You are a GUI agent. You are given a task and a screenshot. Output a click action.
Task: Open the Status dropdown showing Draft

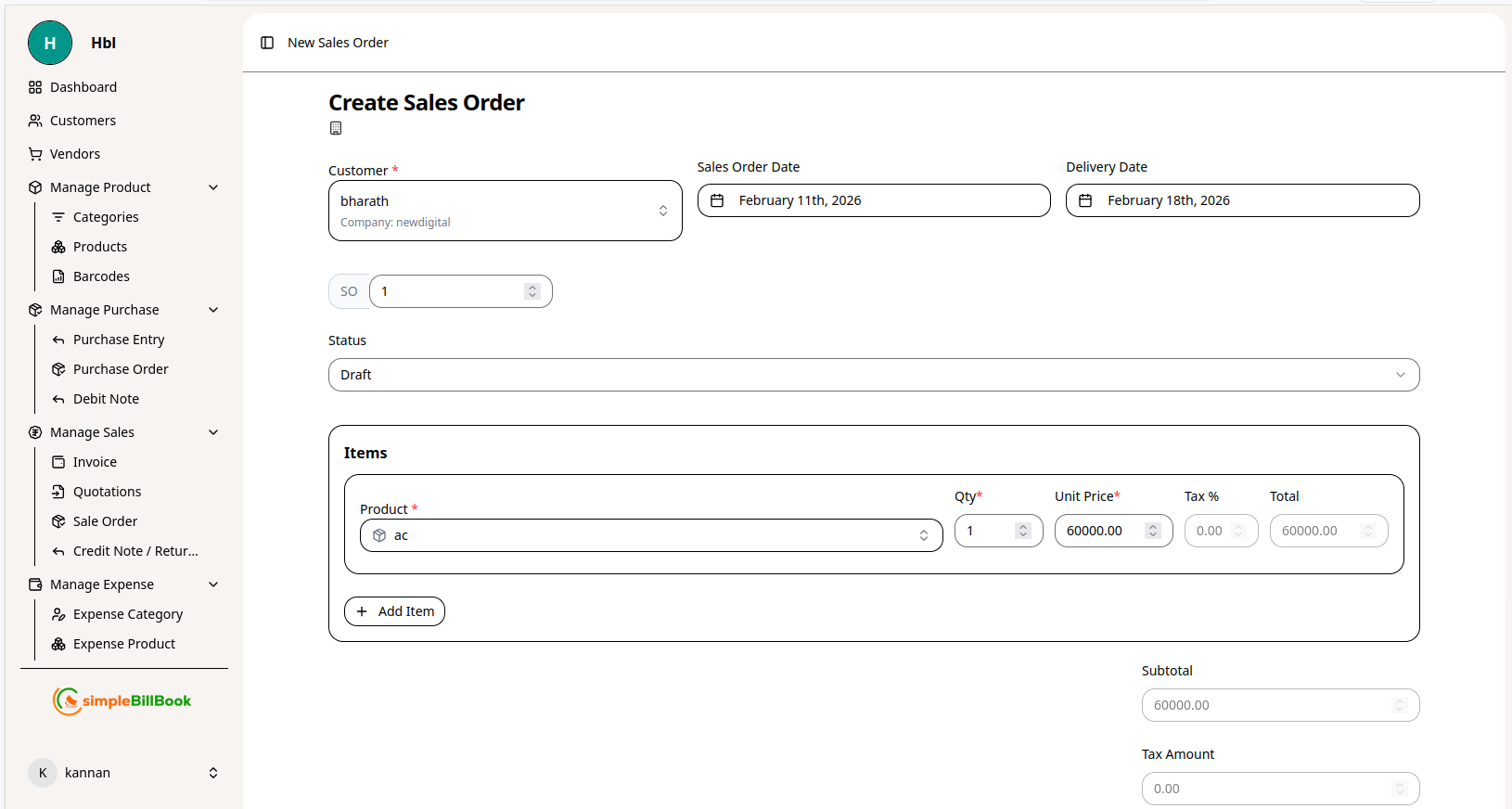tap(873, 375)
